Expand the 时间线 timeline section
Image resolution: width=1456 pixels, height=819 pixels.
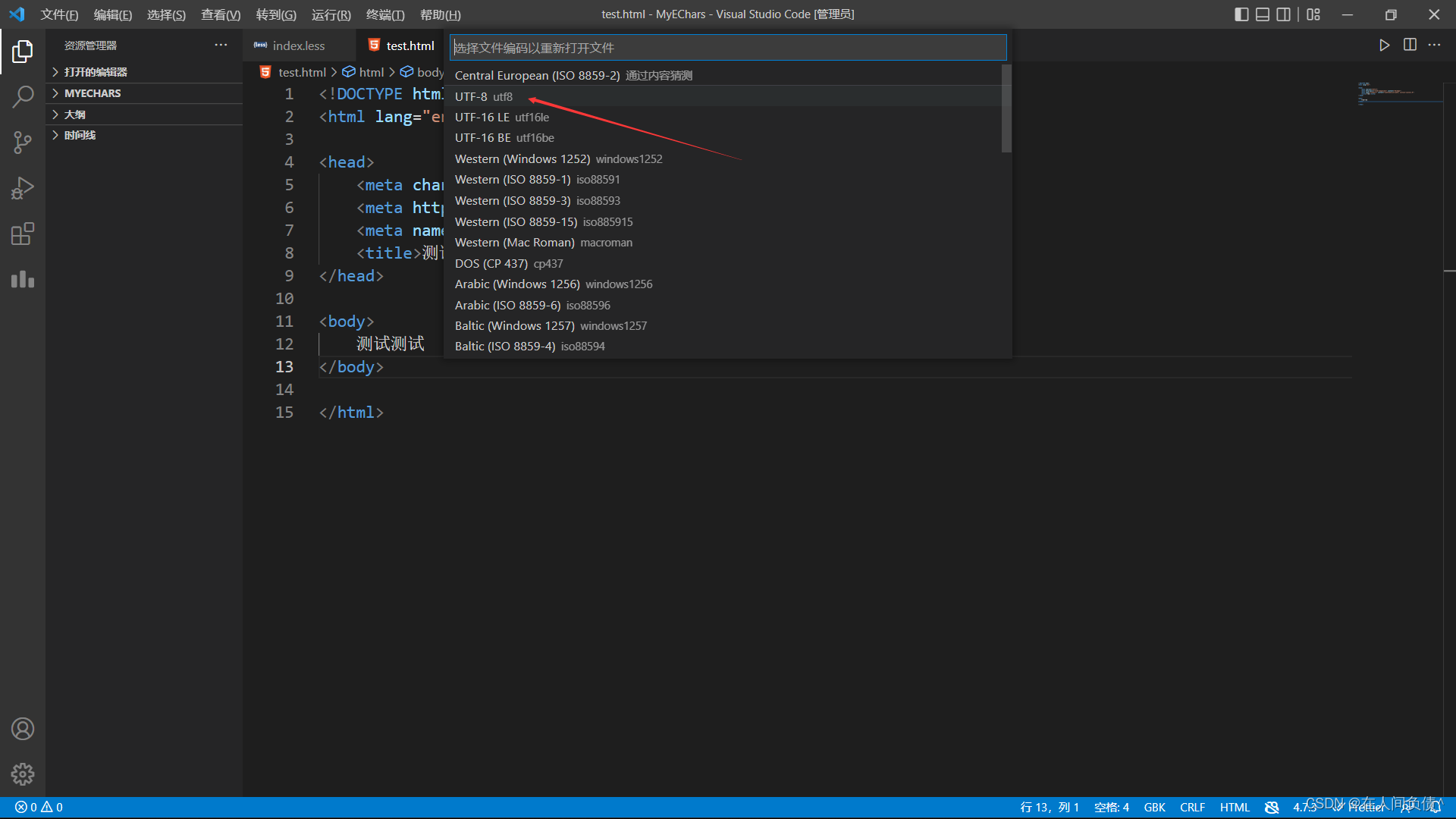80,135
